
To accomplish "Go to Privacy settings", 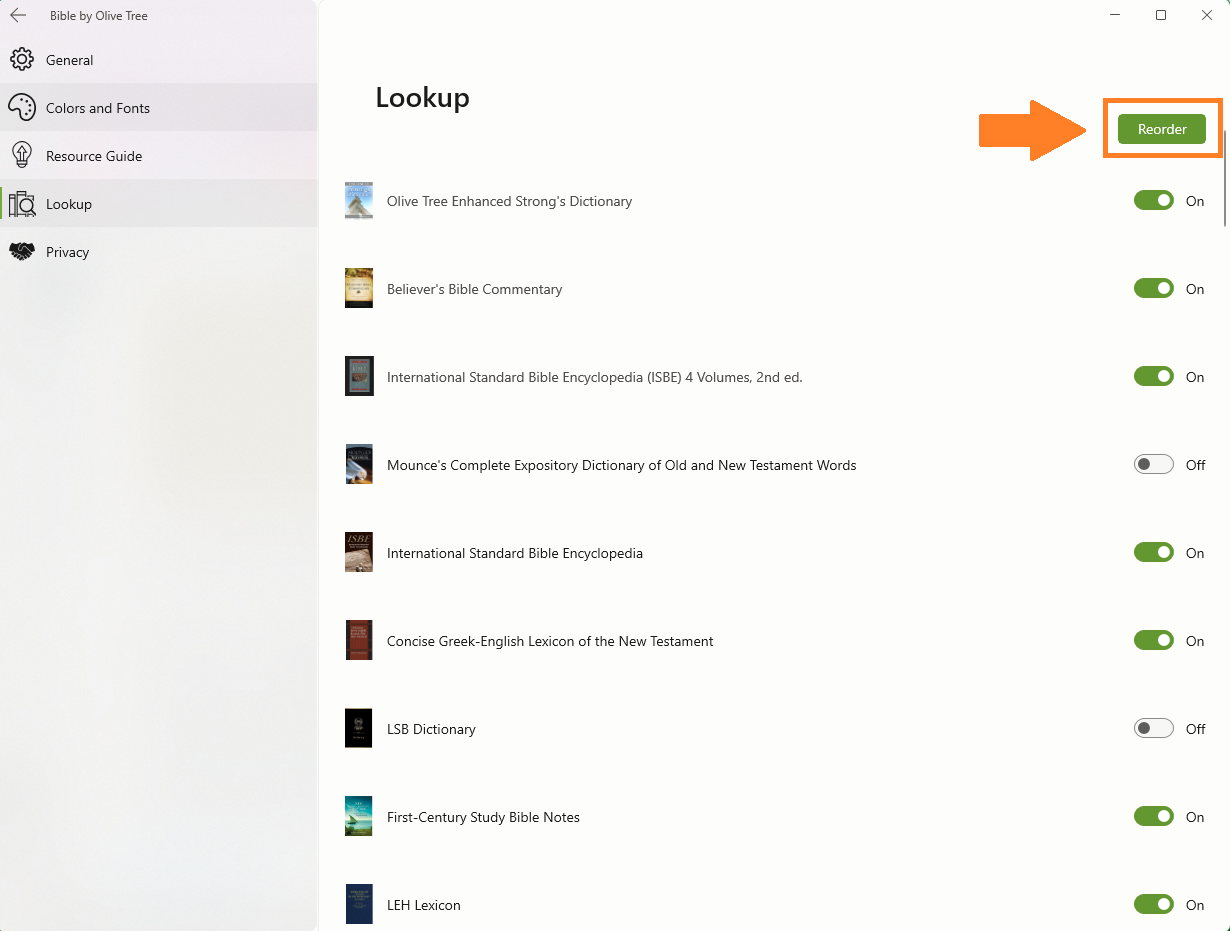I will click(159, 252).
